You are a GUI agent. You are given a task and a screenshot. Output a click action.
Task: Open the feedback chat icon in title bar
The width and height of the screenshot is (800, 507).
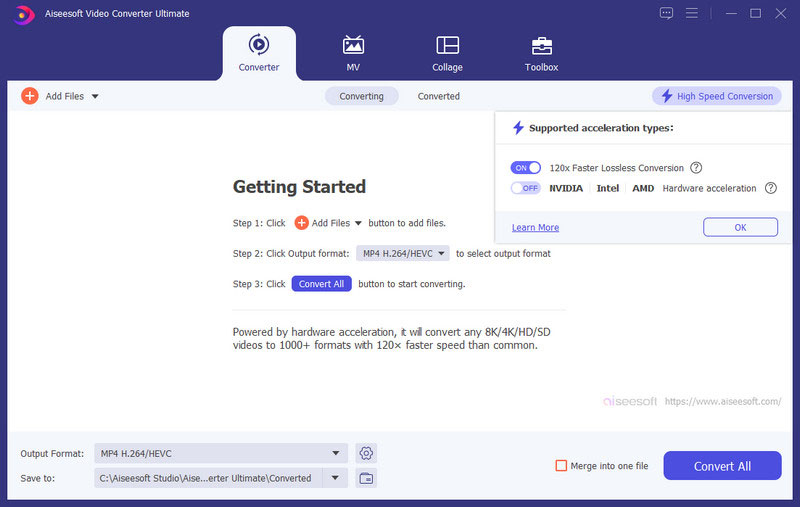666,13
